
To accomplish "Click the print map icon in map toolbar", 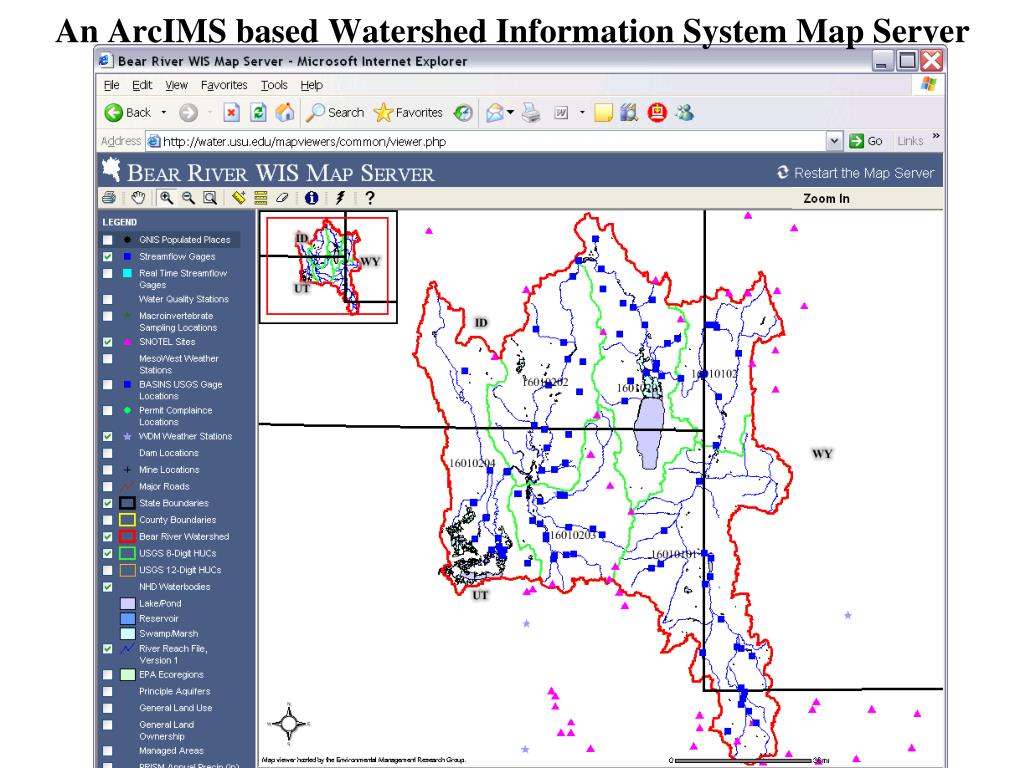I will click(x=109, y=197).
